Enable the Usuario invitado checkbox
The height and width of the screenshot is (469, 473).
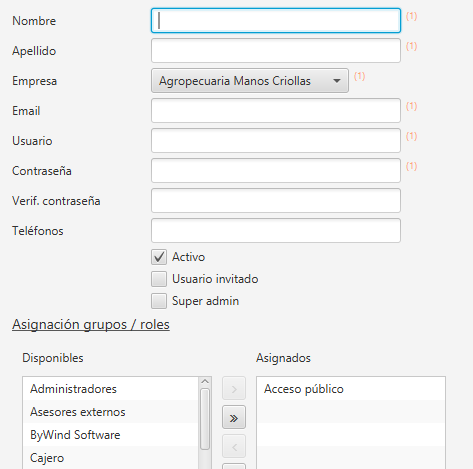click(x=159, y=279)
